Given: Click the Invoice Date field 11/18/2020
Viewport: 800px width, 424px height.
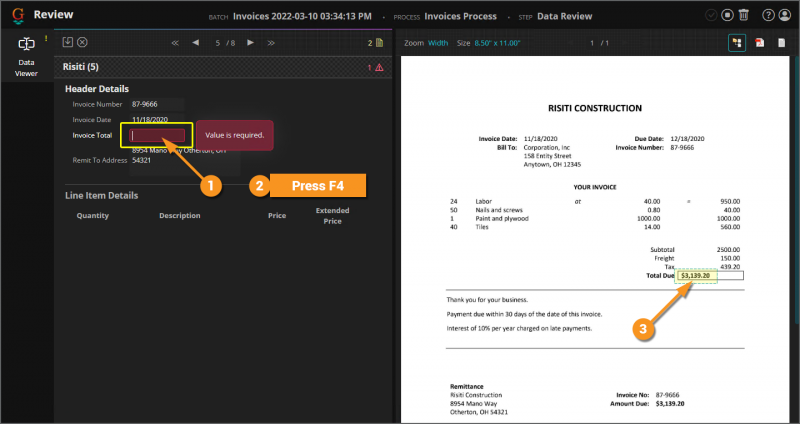Looking at the screenshot, I should tap(157, 119).
